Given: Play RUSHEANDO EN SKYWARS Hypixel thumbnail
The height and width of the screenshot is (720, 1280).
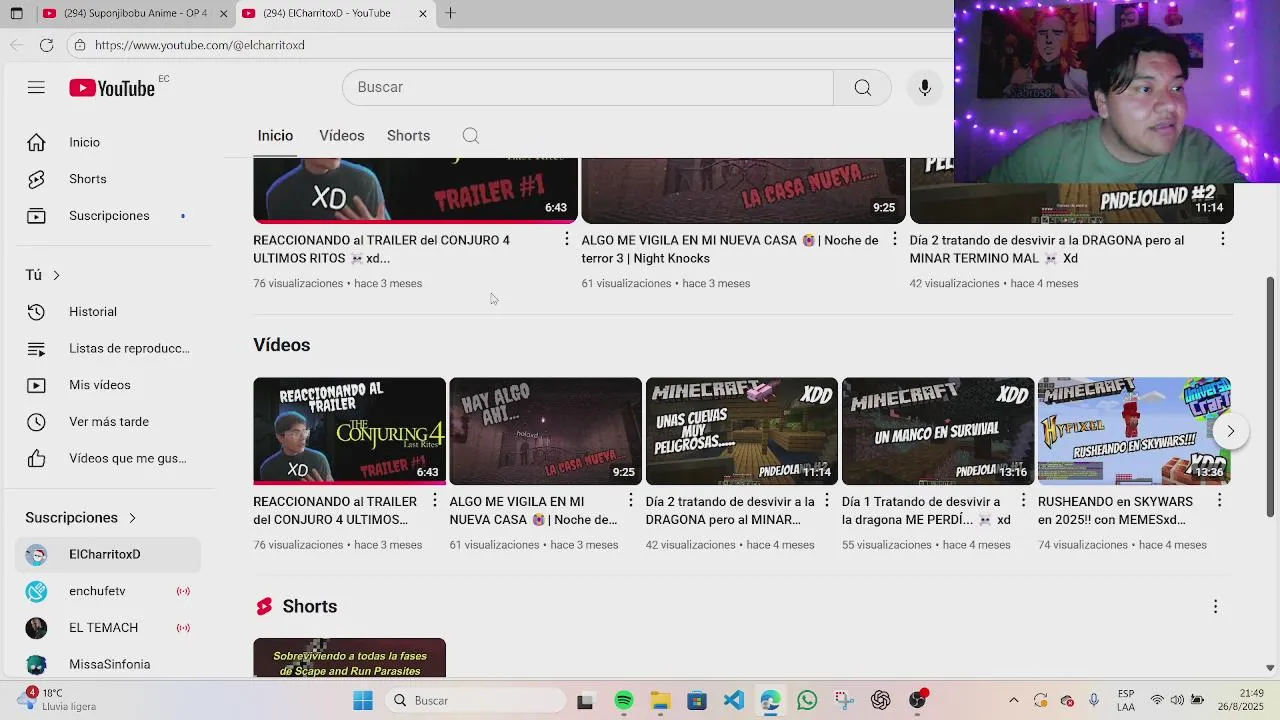Looking at the screenshot, I should 1134,431.
